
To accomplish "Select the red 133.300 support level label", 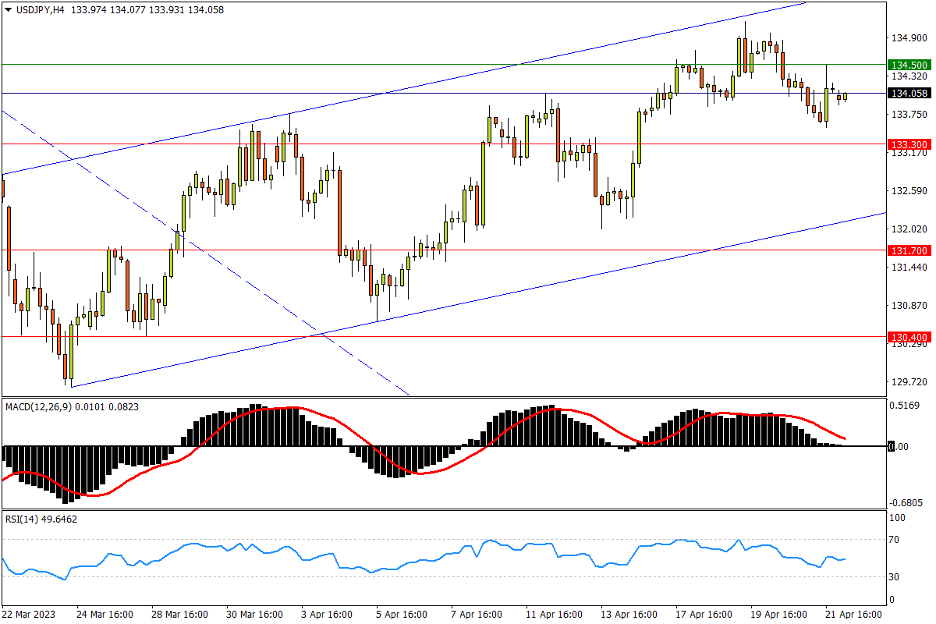I will (x=909, y=145).
